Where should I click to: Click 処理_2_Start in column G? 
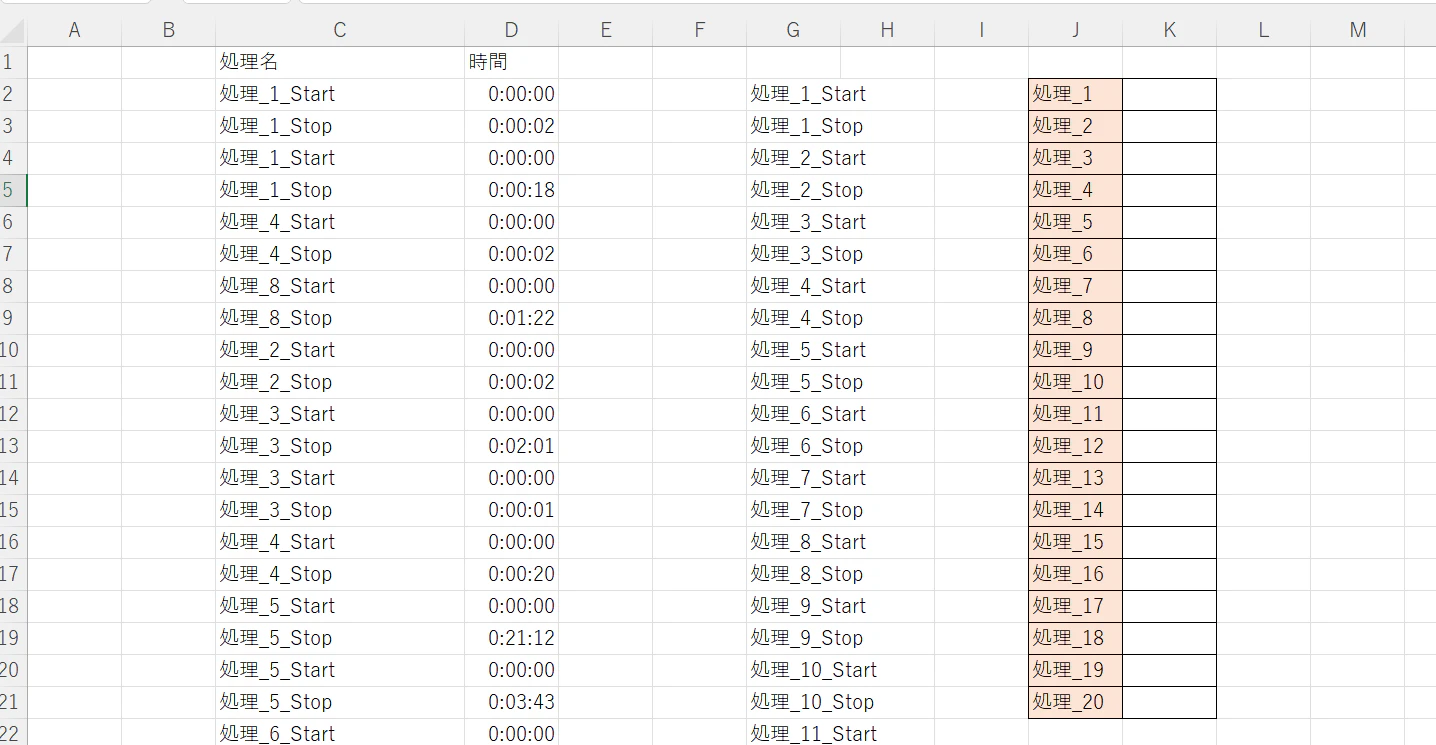point(808,158)
